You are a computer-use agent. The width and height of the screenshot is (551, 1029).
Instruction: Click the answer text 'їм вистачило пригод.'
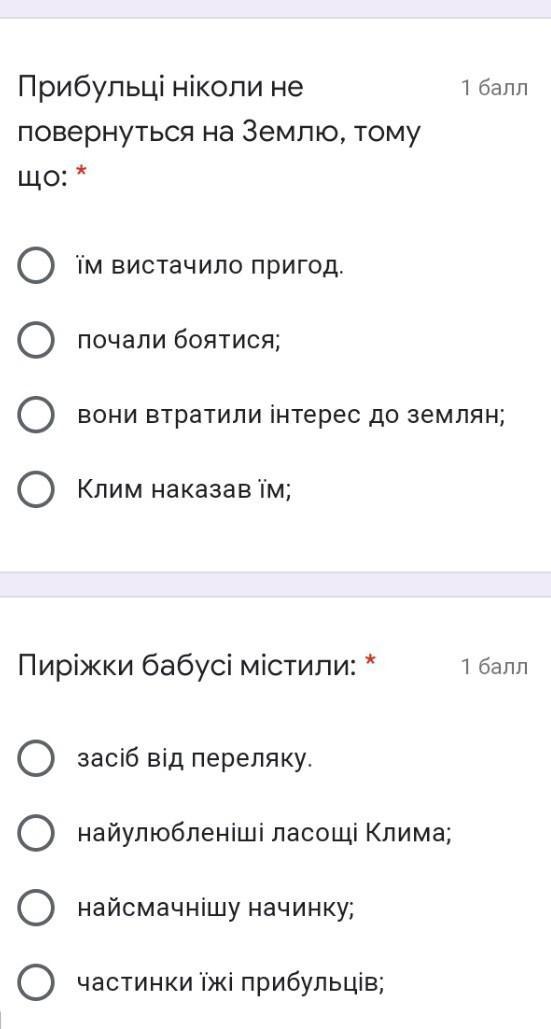[211, 266]
